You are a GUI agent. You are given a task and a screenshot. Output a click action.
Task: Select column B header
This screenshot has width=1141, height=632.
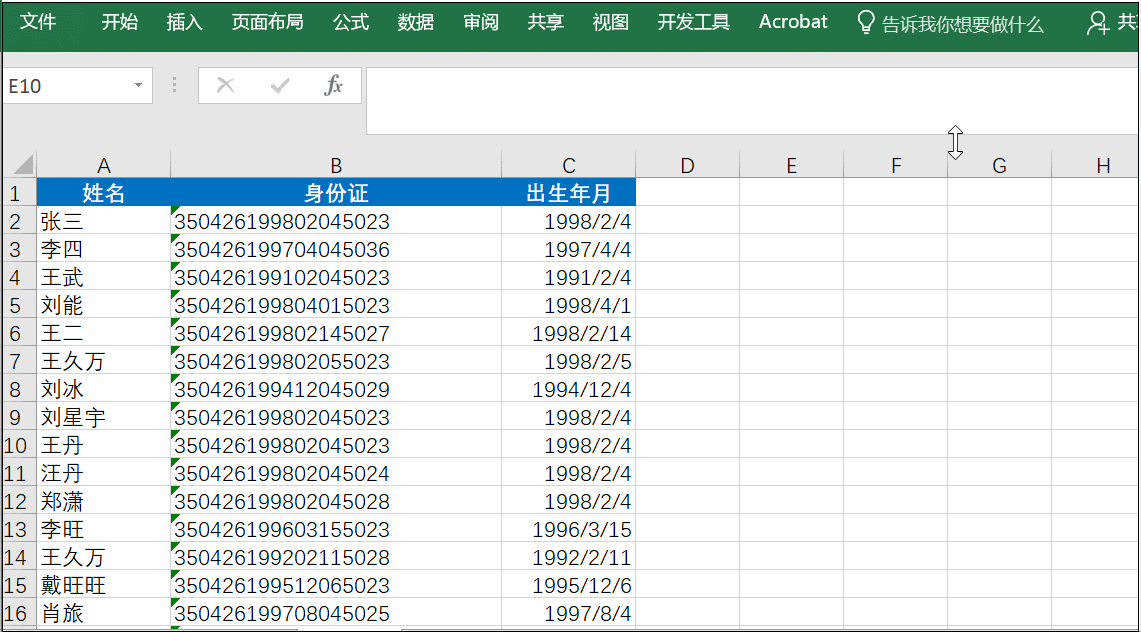coord(336,166)
